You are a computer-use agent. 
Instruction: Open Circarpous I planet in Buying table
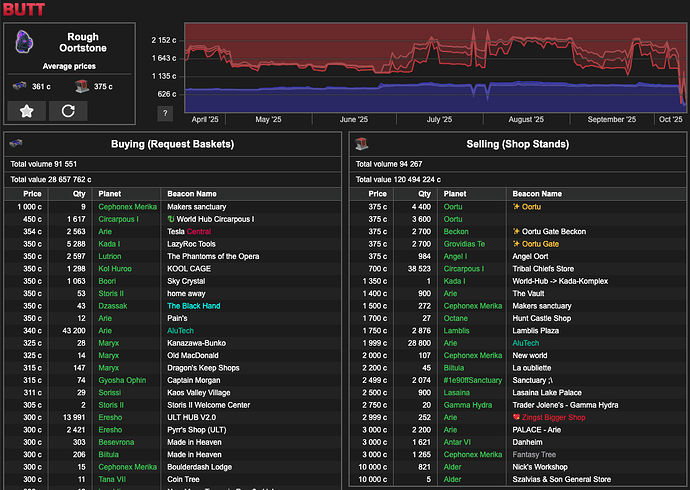click(118, 219)
